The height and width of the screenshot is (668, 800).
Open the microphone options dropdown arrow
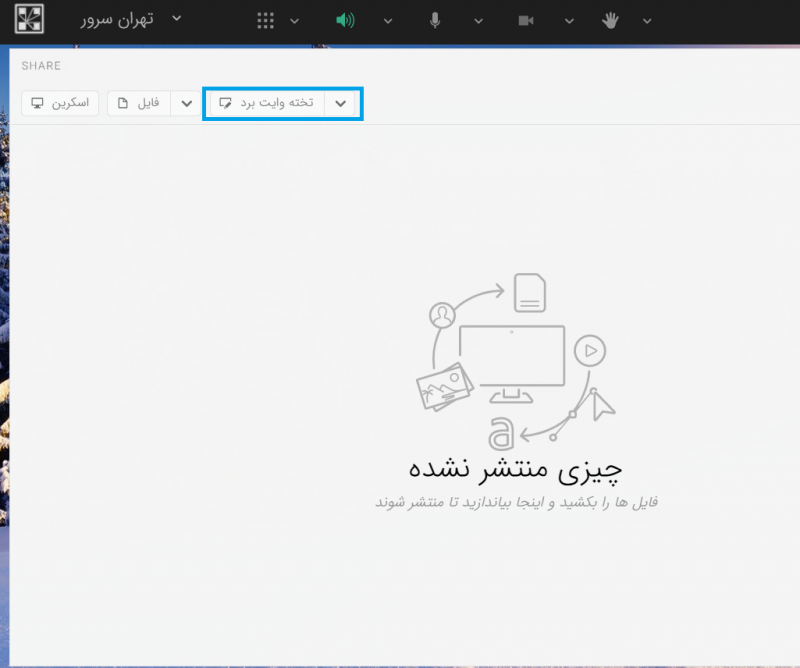478,21
